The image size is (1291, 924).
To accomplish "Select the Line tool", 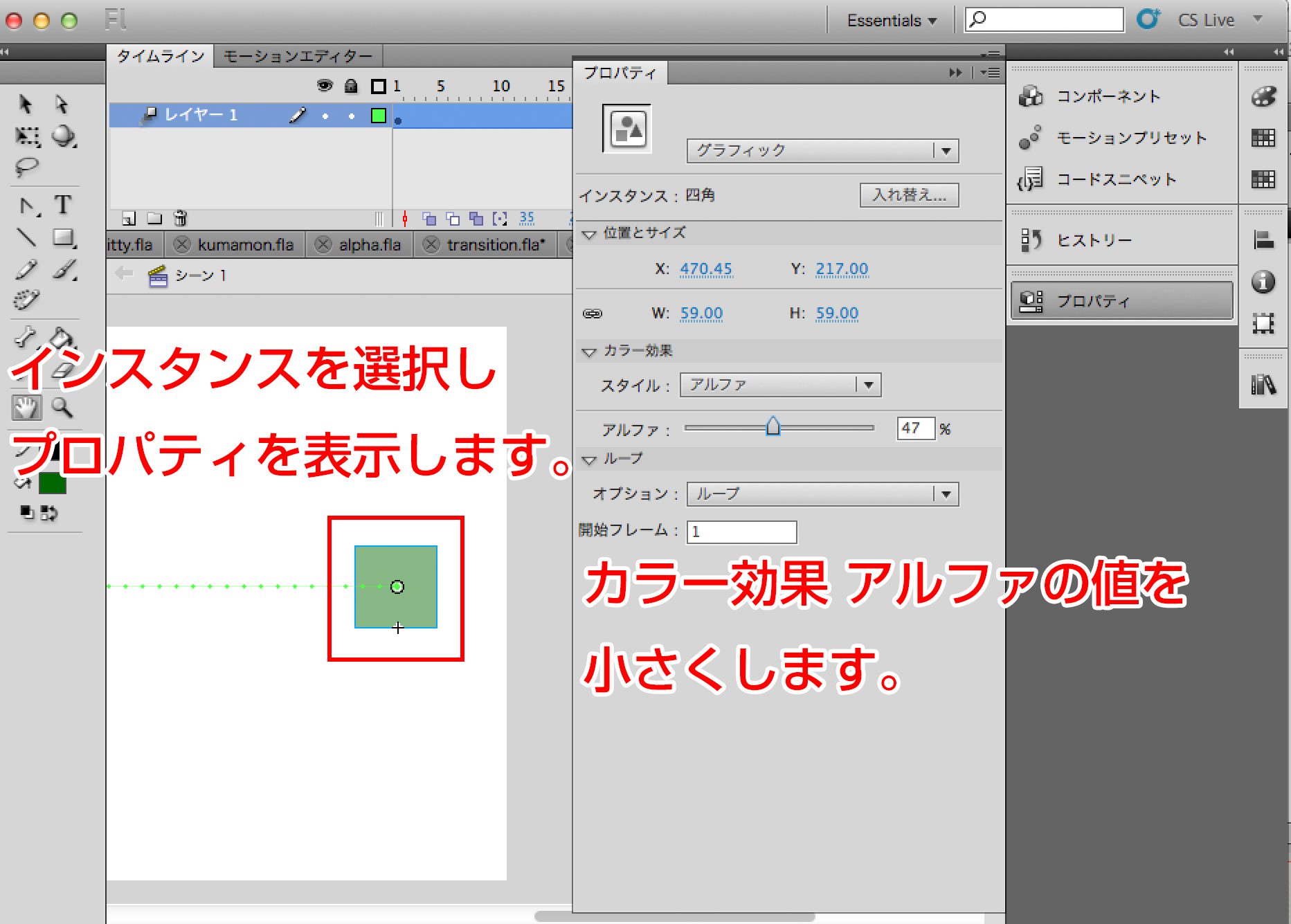I will (x=27, y=237).
